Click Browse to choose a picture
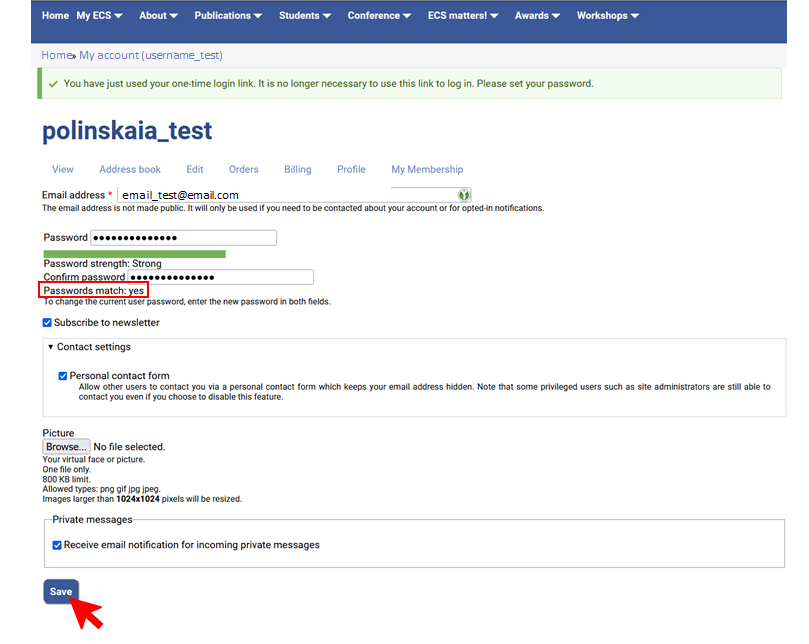Screen dimensions: 809x644 tap(66, 447)
